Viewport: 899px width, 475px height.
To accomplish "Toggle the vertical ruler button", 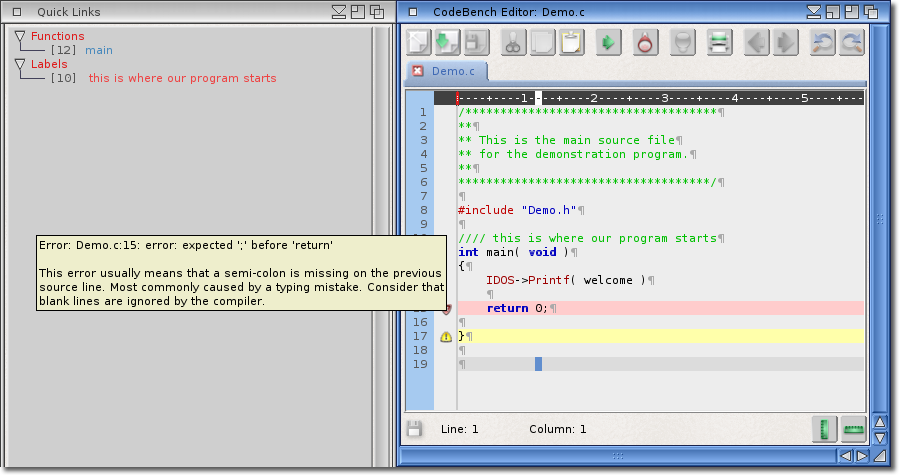I will tap(825, 429).
